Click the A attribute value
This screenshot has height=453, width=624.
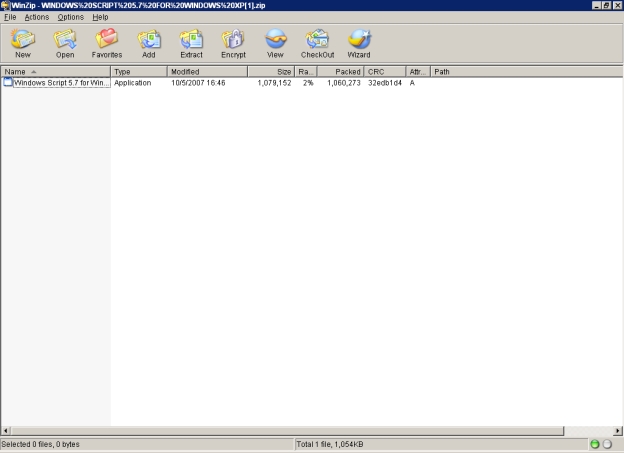(412, 83)
